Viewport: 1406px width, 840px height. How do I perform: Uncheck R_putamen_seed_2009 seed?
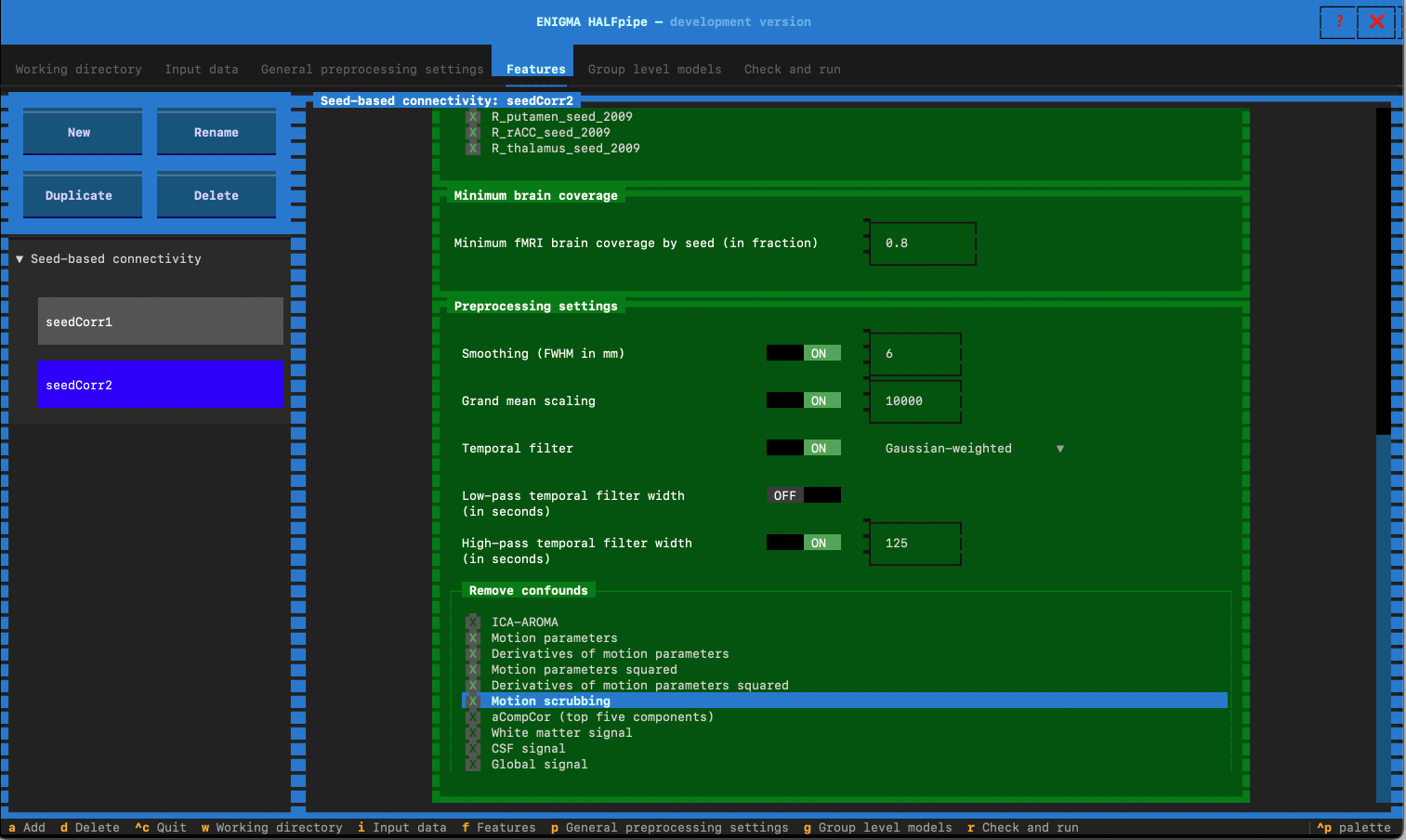473,117
